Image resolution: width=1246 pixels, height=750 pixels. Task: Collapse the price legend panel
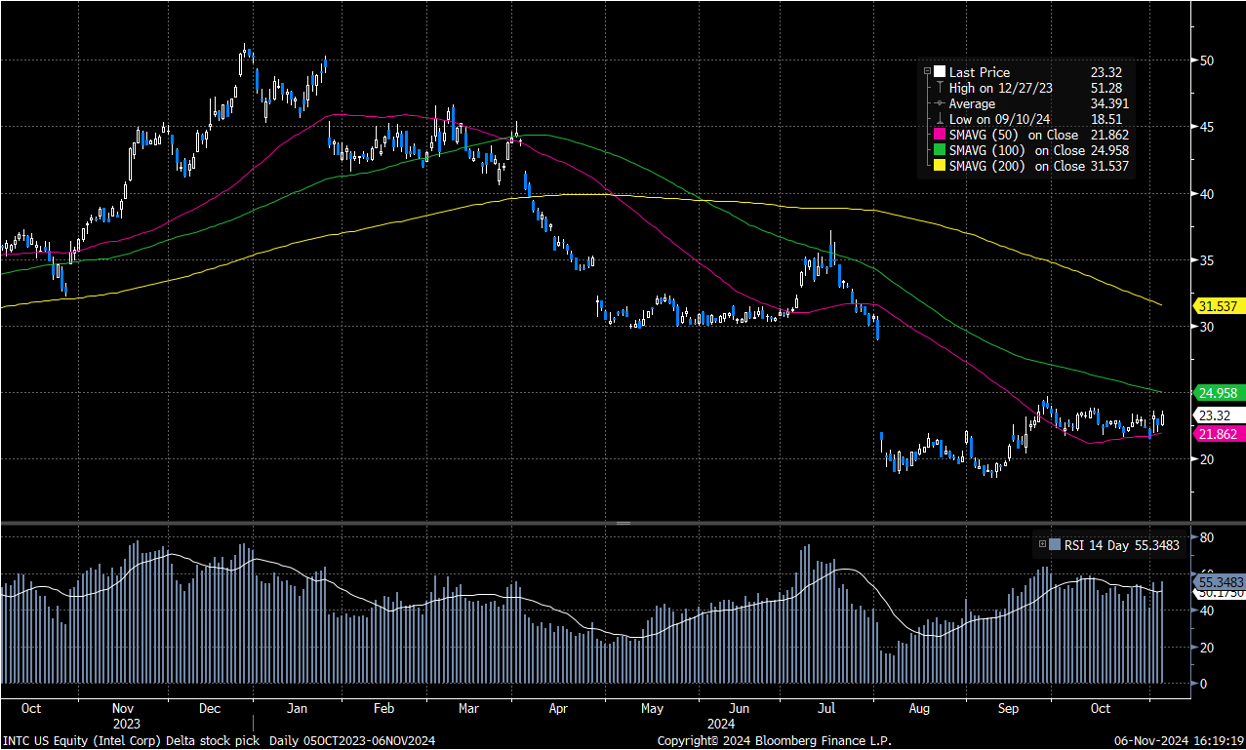(x=928, y=71)
